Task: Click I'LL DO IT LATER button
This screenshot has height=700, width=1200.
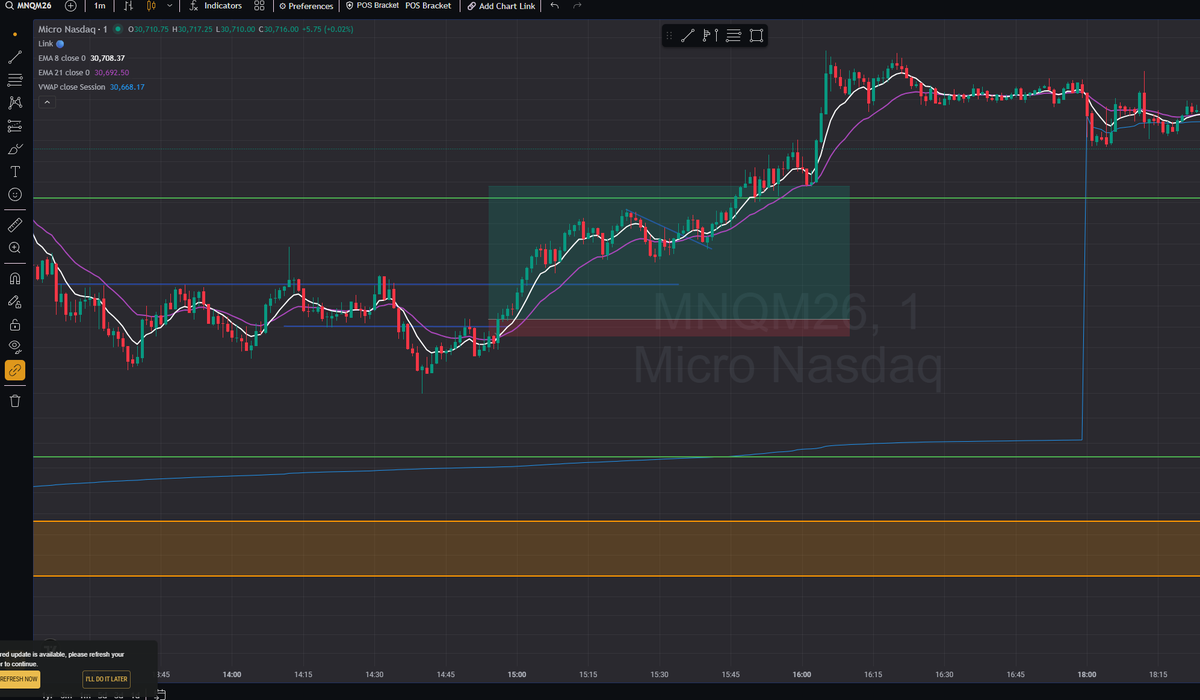Action: (107, 679)
